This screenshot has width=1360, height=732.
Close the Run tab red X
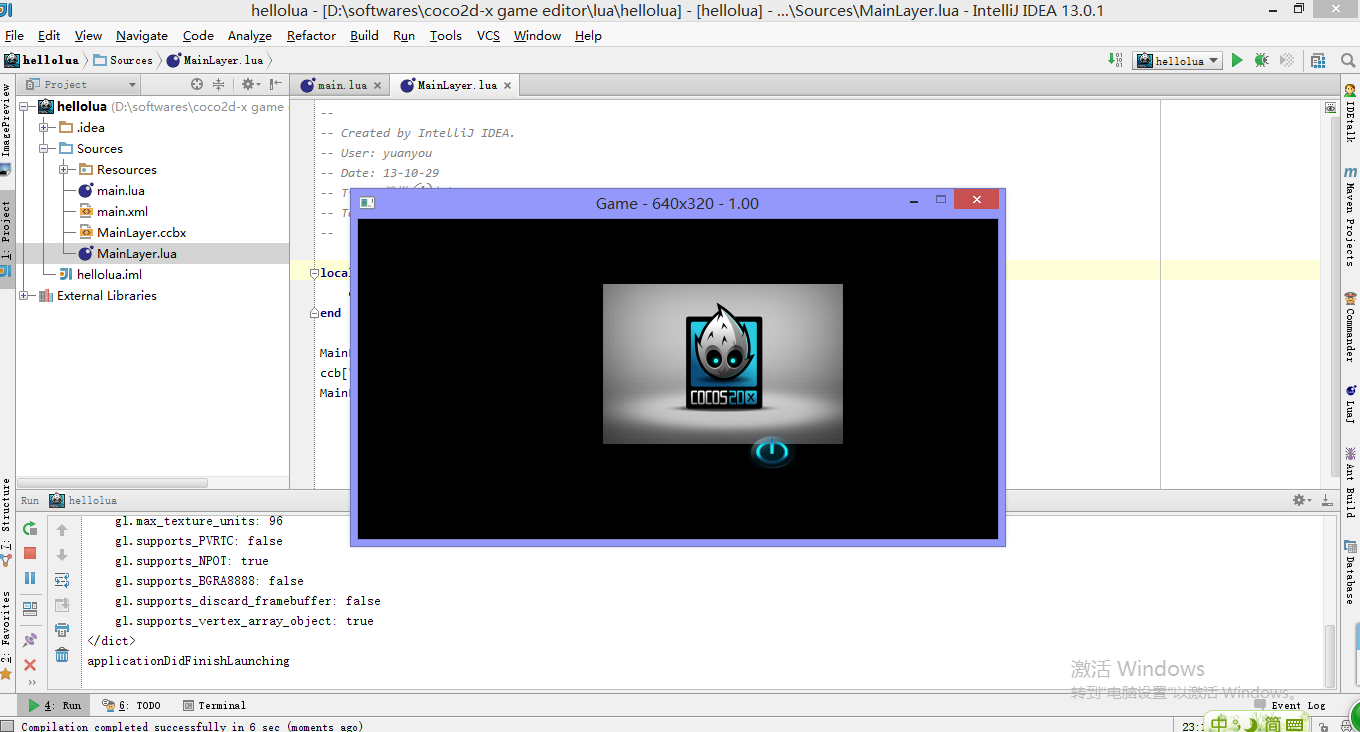tap(30, 664)
